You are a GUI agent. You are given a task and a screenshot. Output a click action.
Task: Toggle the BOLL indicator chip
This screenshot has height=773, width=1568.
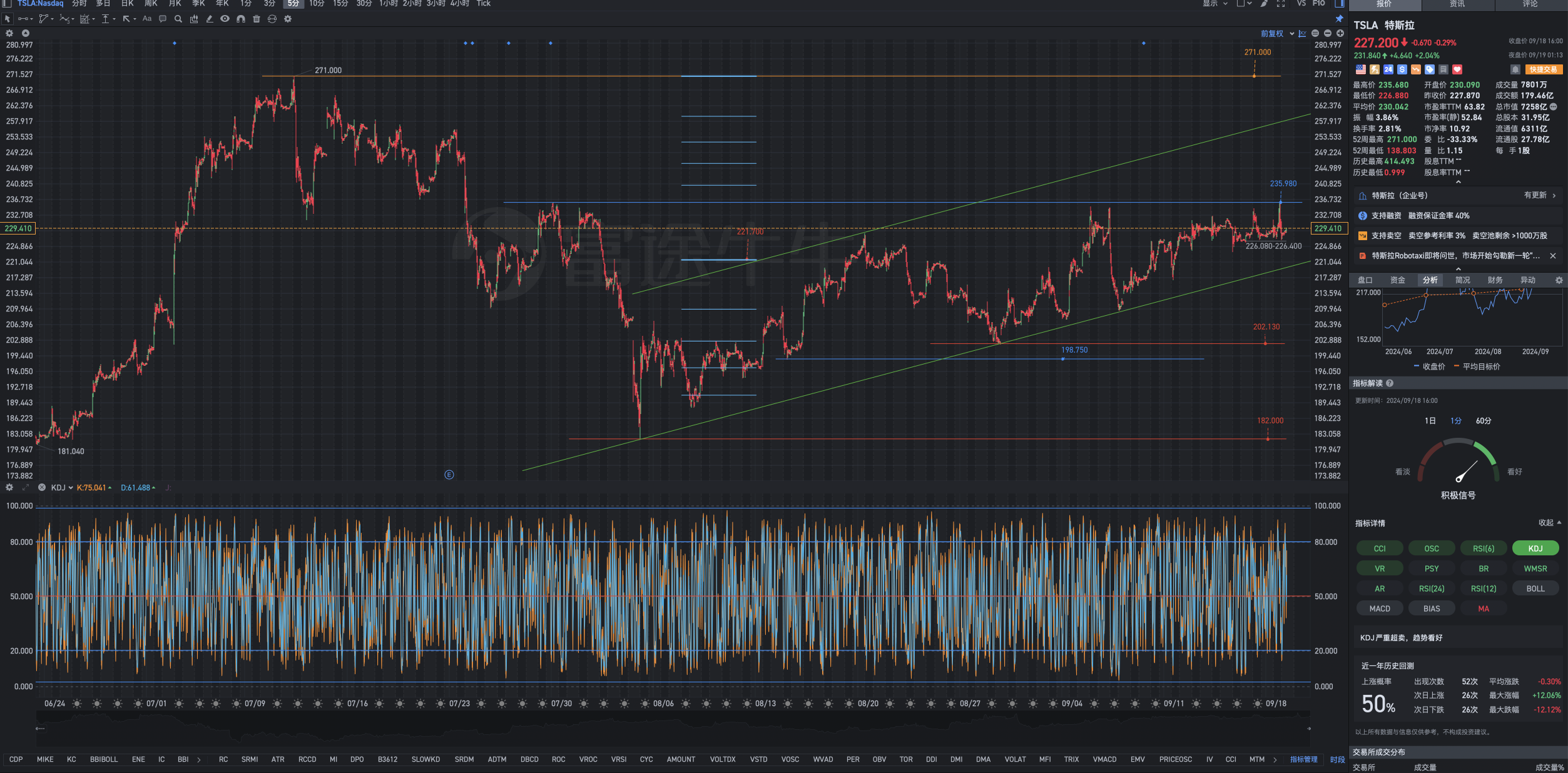point(1535,589)
